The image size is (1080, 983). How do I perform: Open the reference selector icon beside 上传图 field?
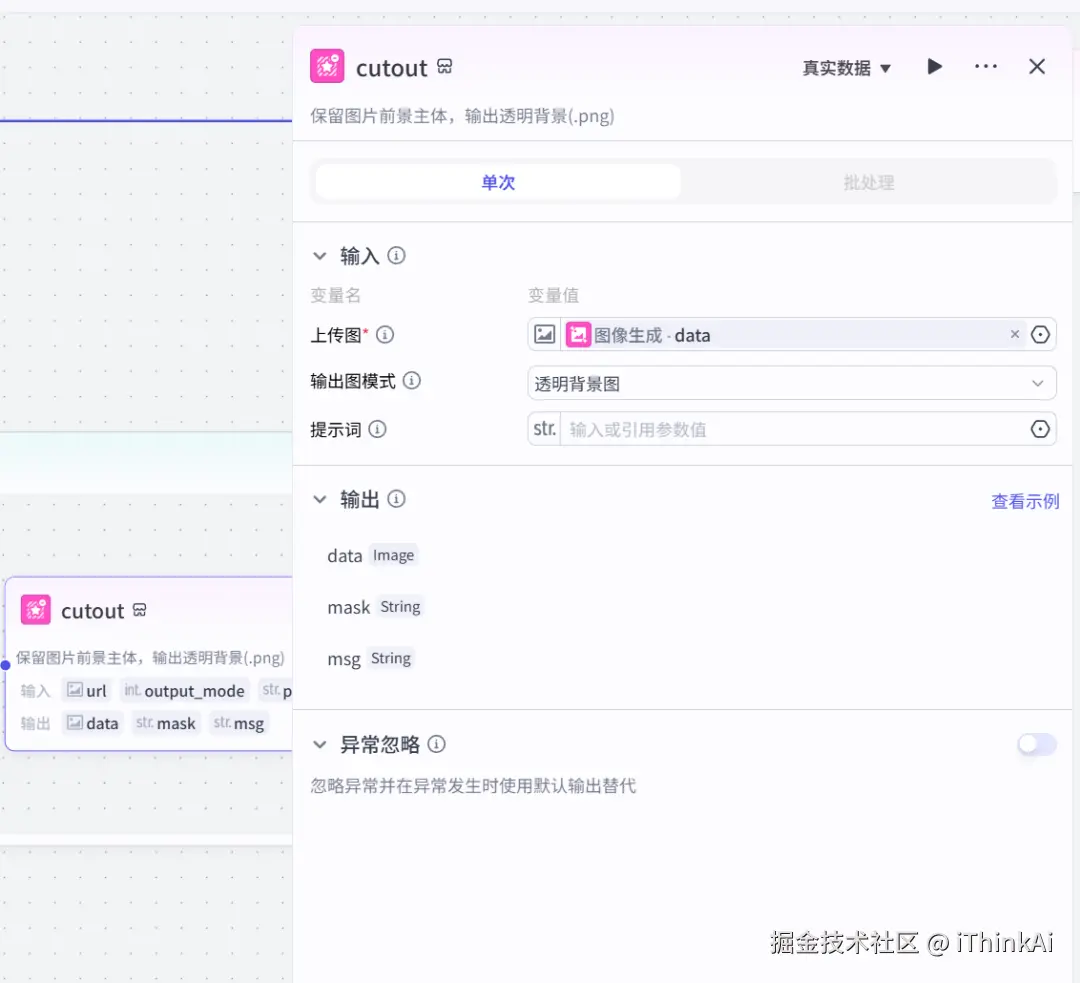coord(1040,334)
